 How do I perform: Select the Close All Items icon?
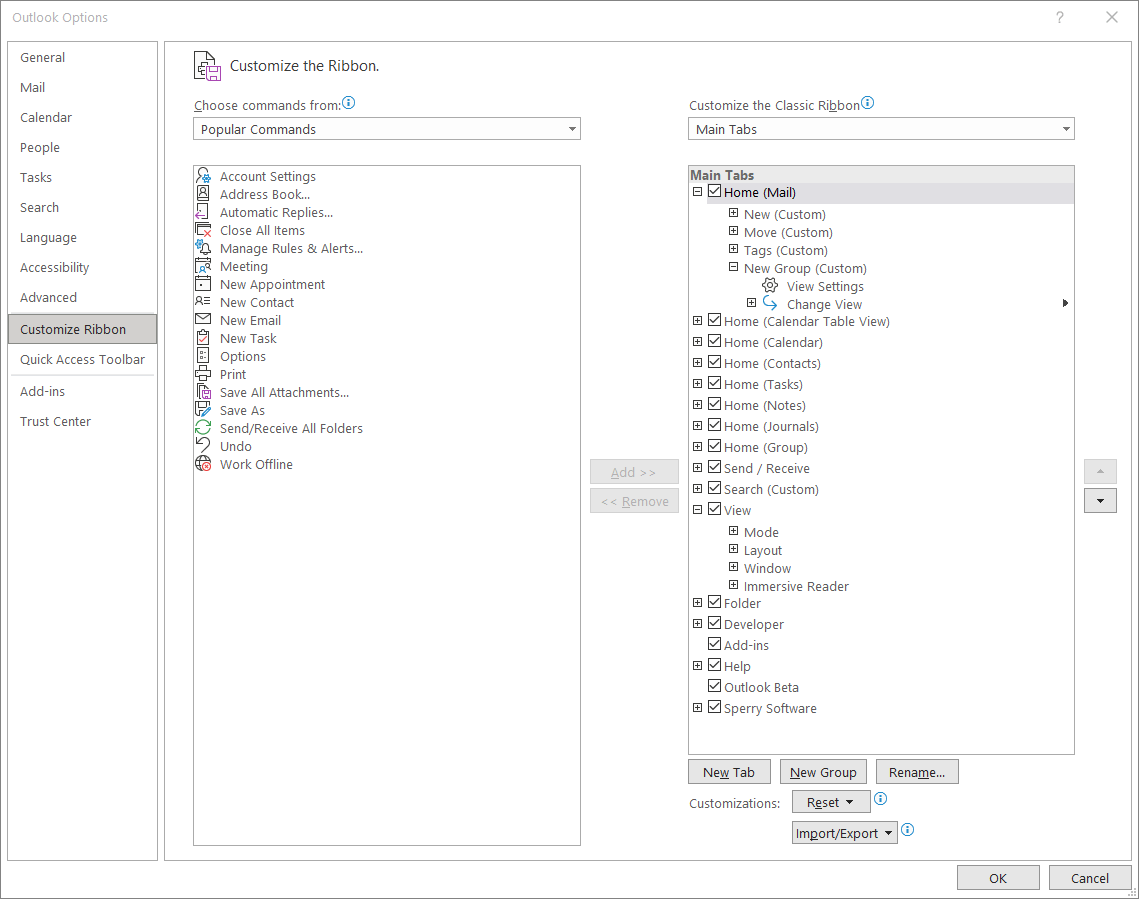[x=203, y=230]
